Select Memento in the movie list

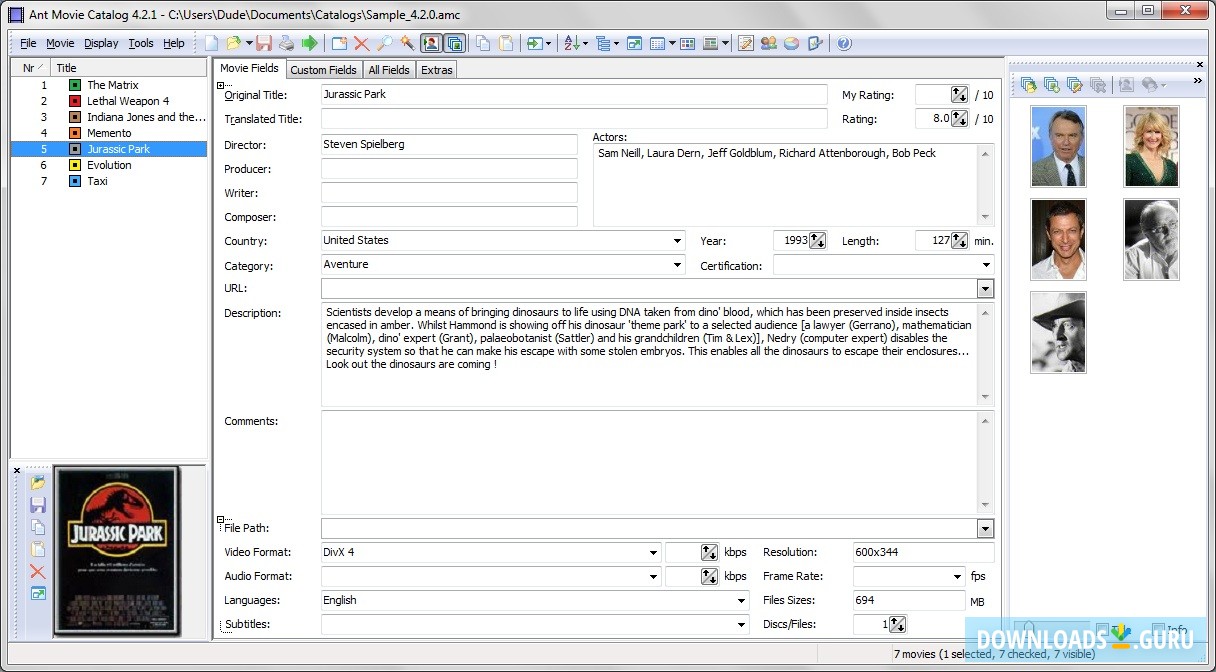click(109, 133)
